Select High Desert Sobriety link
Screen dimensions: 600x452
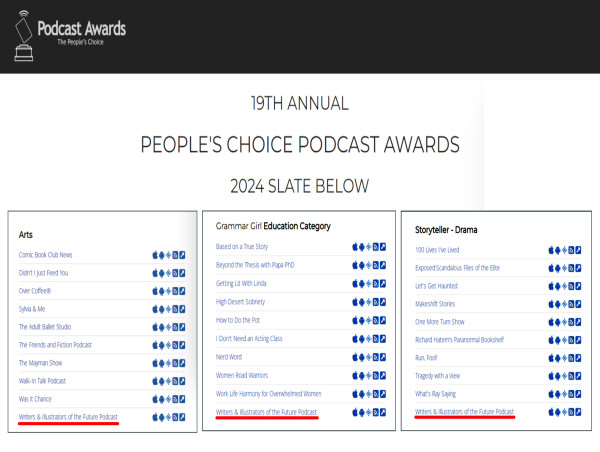tap(240, 302)
